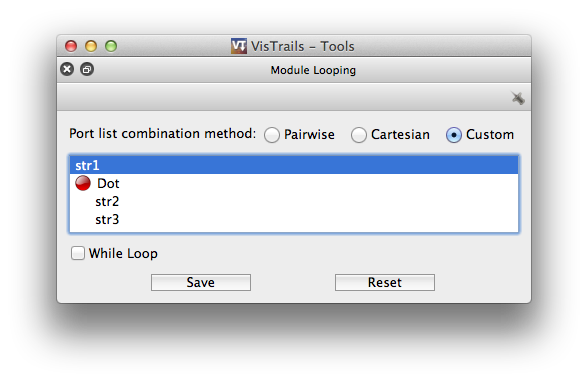
Task: Close the window using the red button
Action: point(71,46)
